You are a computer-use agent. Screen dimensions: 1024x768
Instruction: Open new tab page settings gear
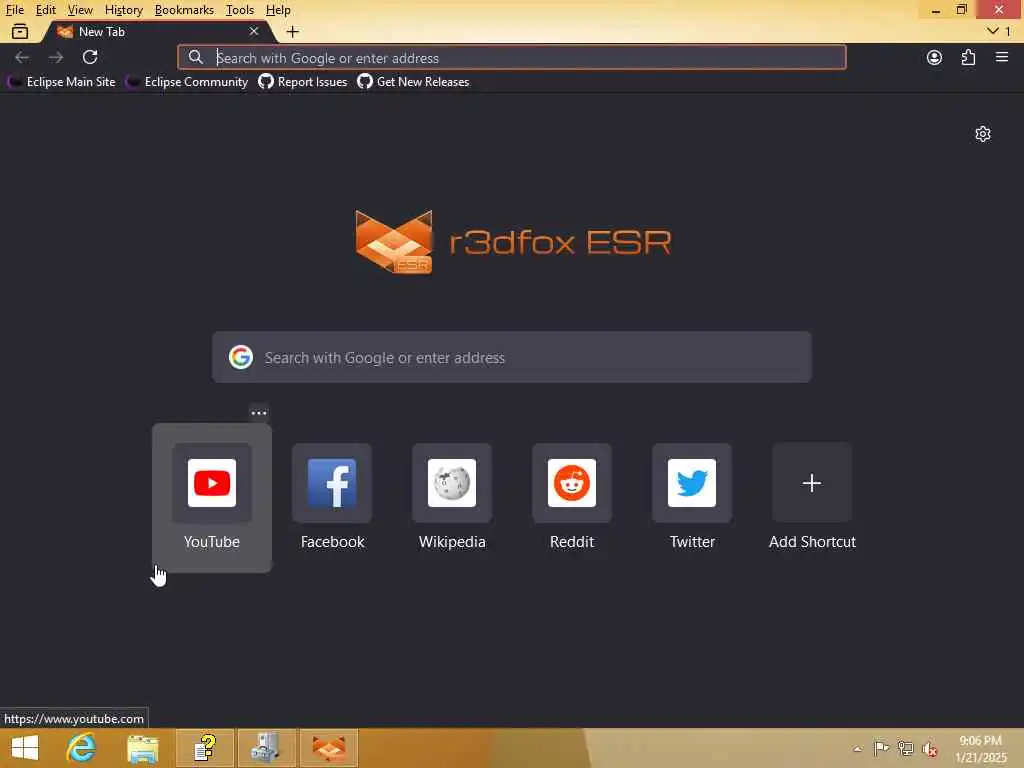[983, 134]
